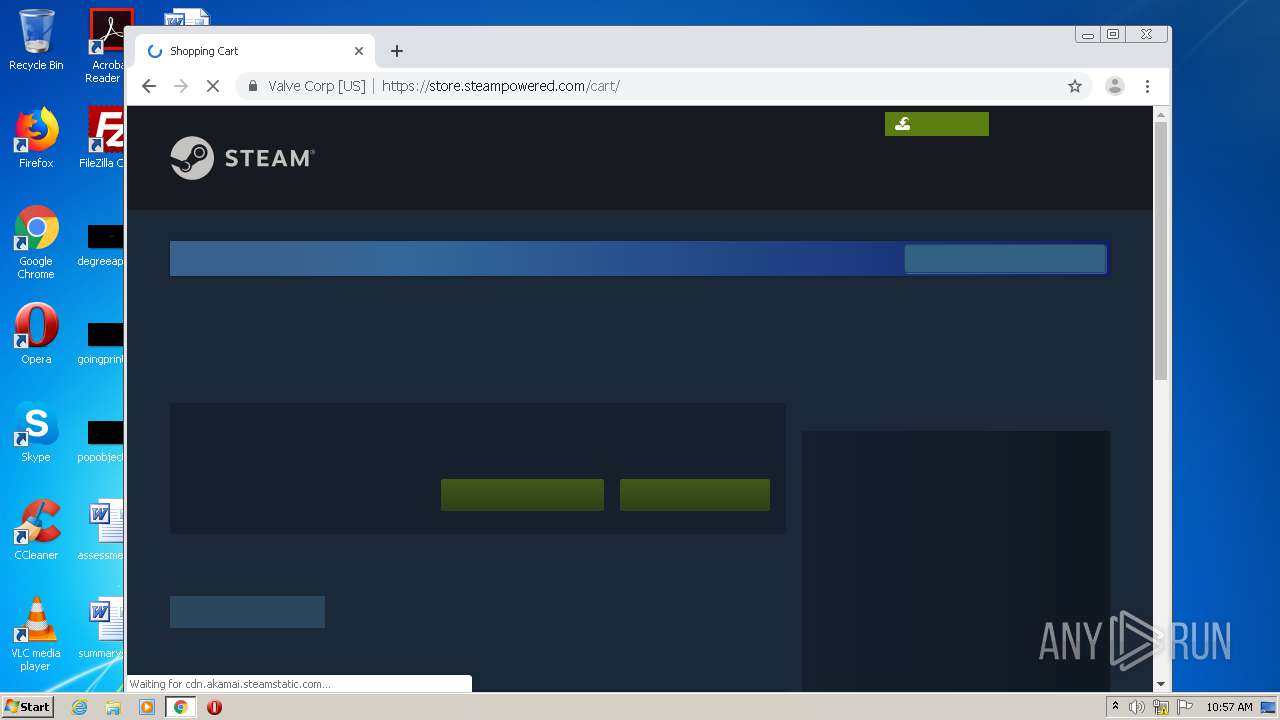Image resolution: width=1280 pixels, height=720 pixels.
Task: Select the Acrobat Reader desktop icon
Action: tap(106, 46)
